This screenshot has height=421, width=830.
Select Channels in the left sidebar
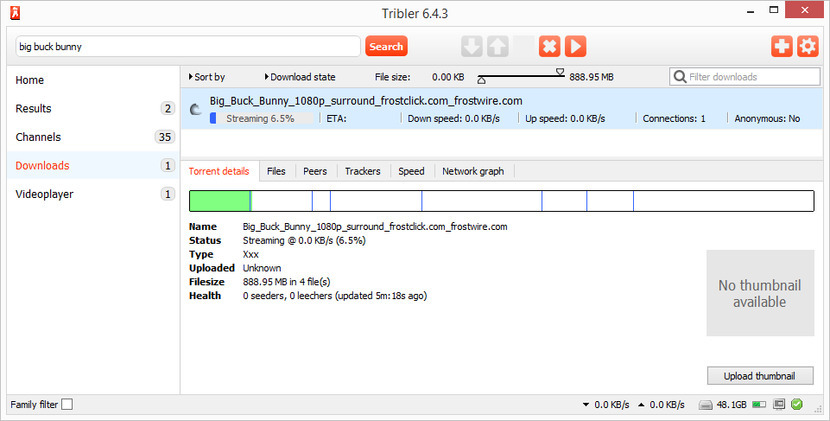(38, 137)
